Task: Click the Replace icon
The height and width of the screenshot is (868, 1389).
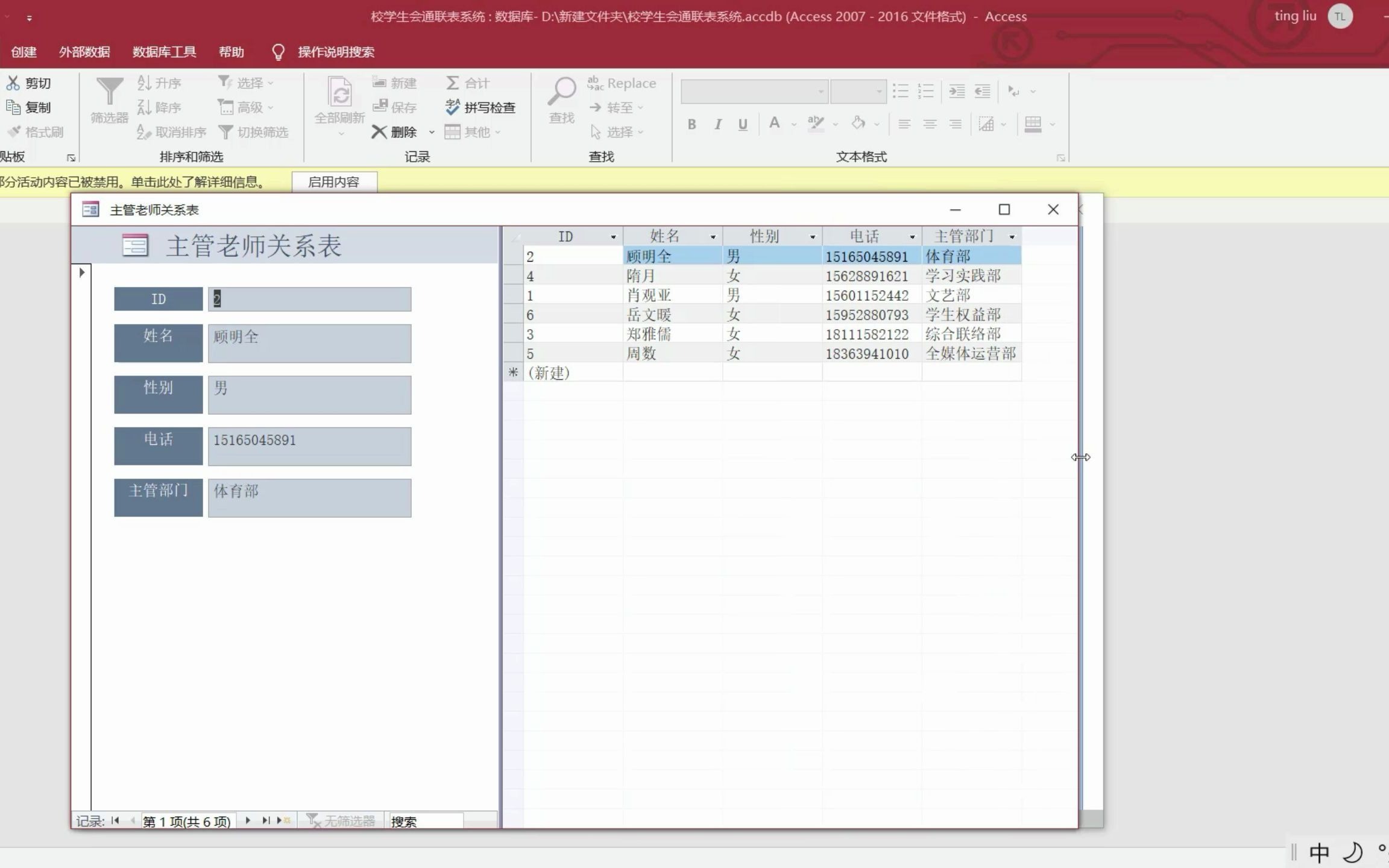Action: pyautogui.click(x=595, y=83)
